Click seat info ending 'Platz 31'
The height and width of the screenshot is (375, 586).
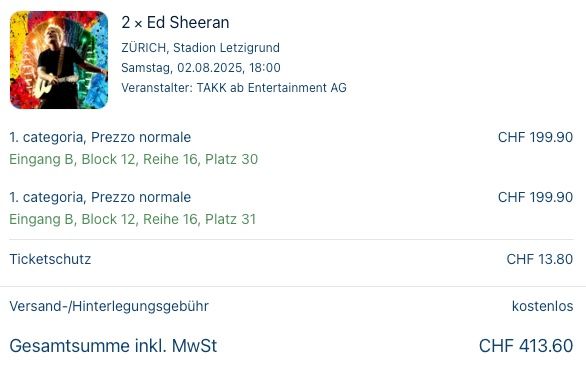pyautogui.click(x=133, y=219)
